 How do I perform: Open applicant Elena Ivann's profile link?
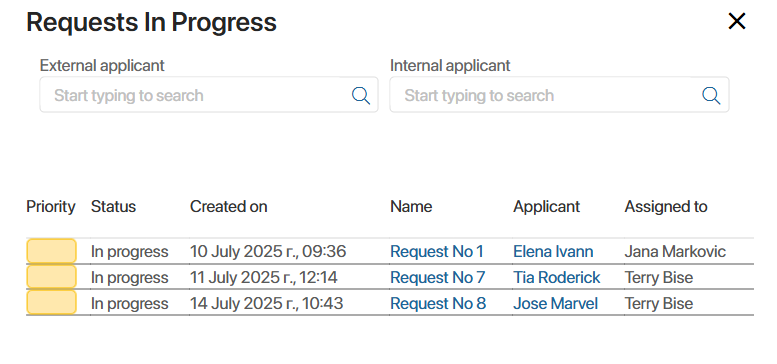(x=553, y=252)
